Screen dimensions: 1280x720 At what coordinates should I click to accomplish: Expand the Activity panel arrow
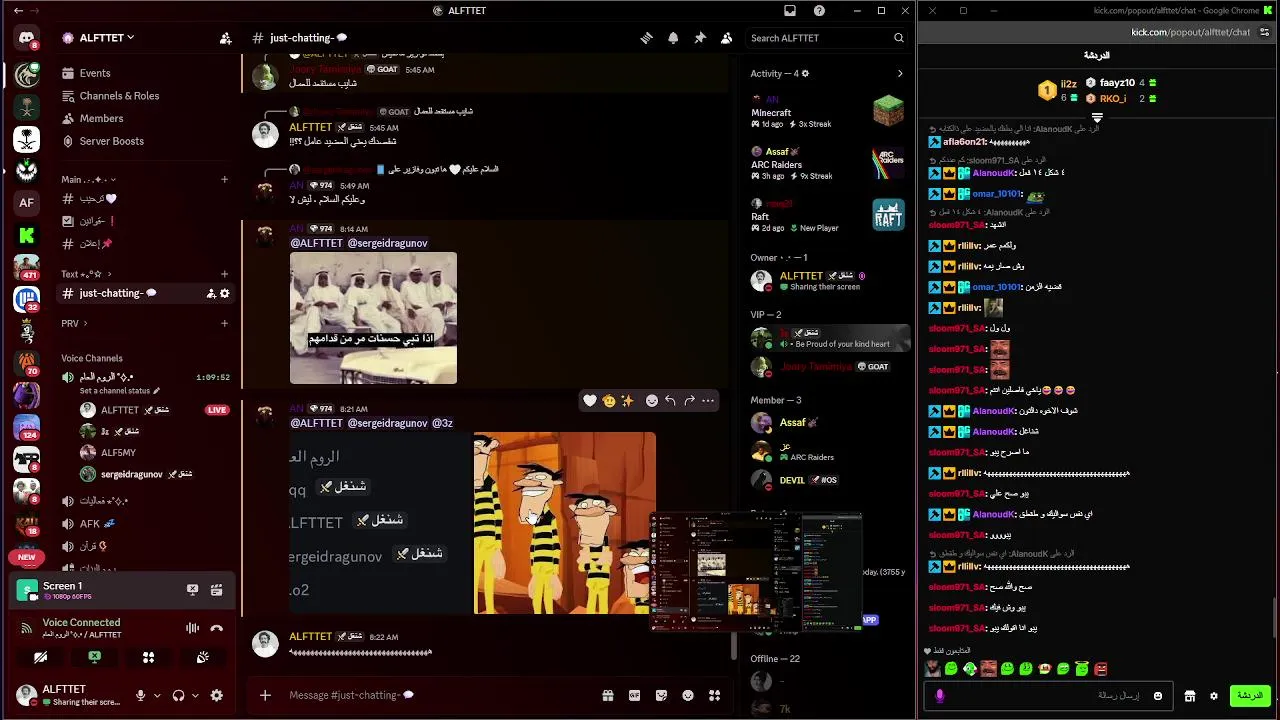click(899, 73)
